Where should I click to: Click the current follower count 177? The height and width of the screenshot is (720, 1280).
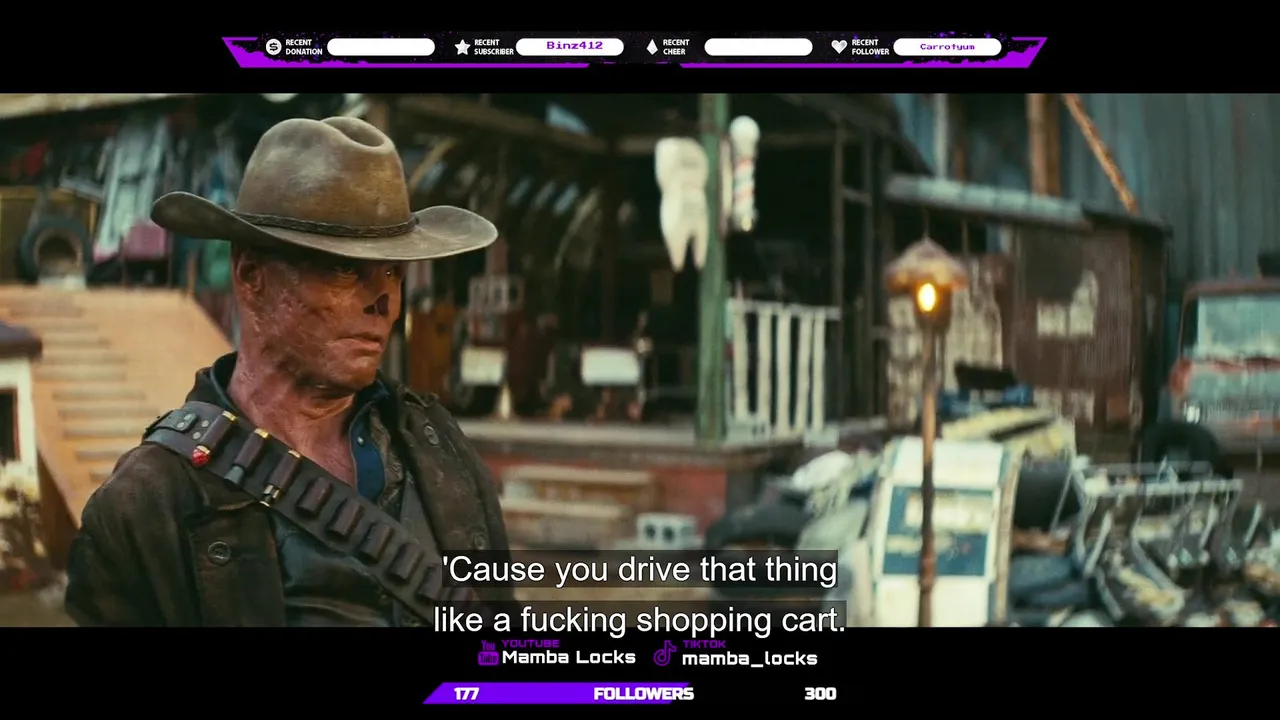[466, 693]
